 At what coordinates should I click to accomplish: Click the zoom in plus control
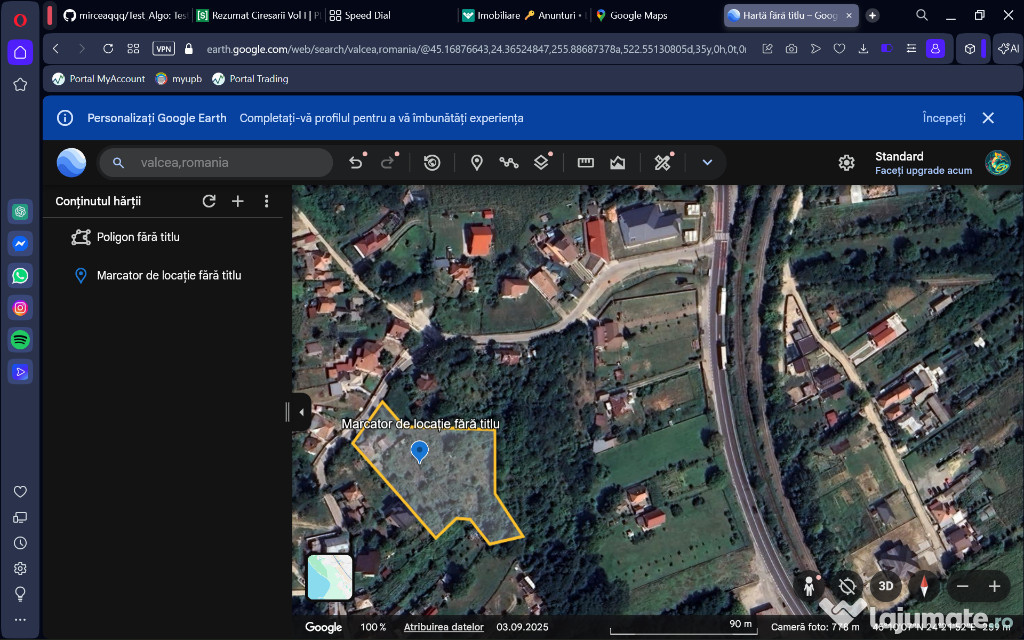tap(994, 587)
